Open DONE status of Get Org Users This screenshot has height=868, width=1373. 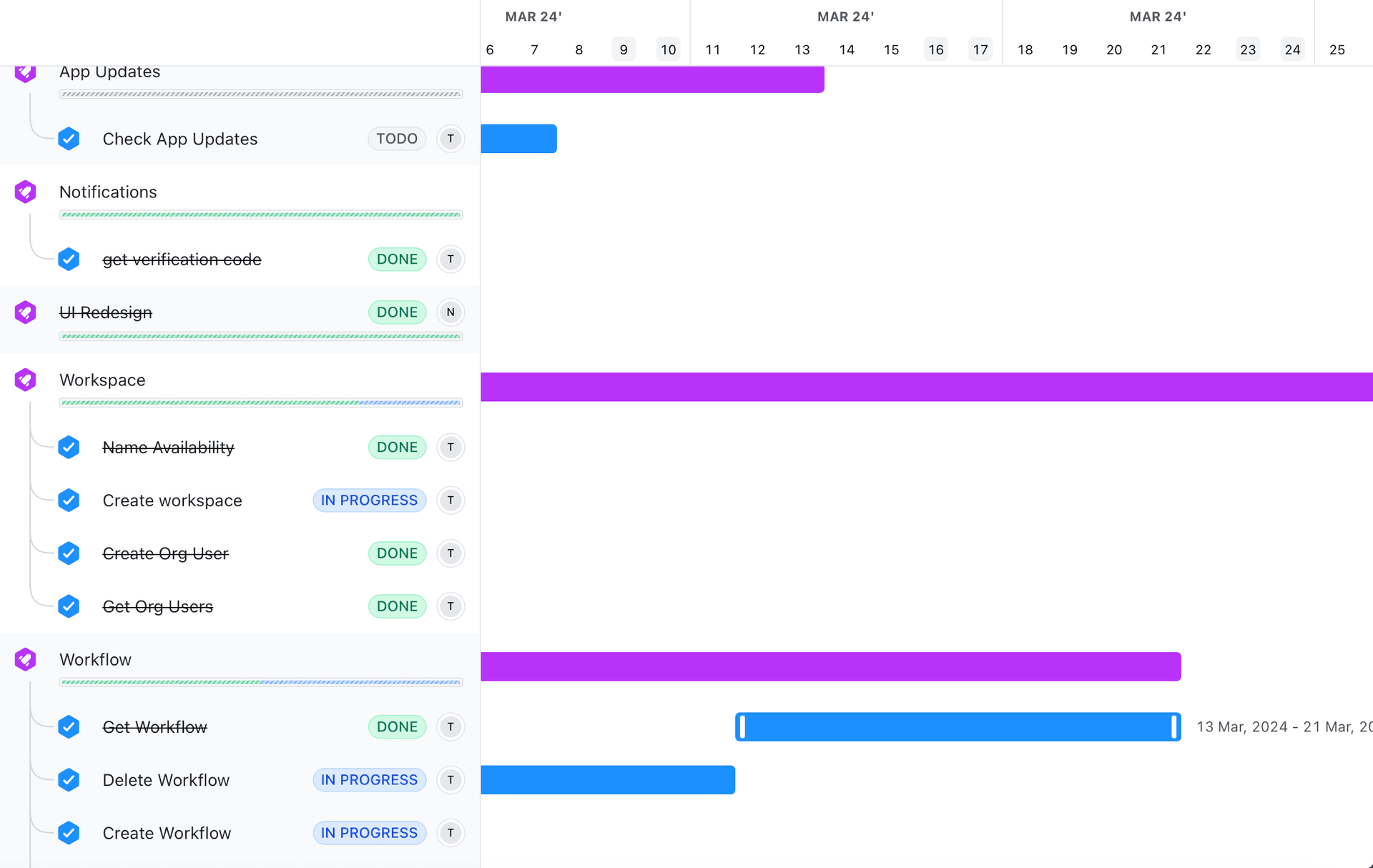click(397, 606)
